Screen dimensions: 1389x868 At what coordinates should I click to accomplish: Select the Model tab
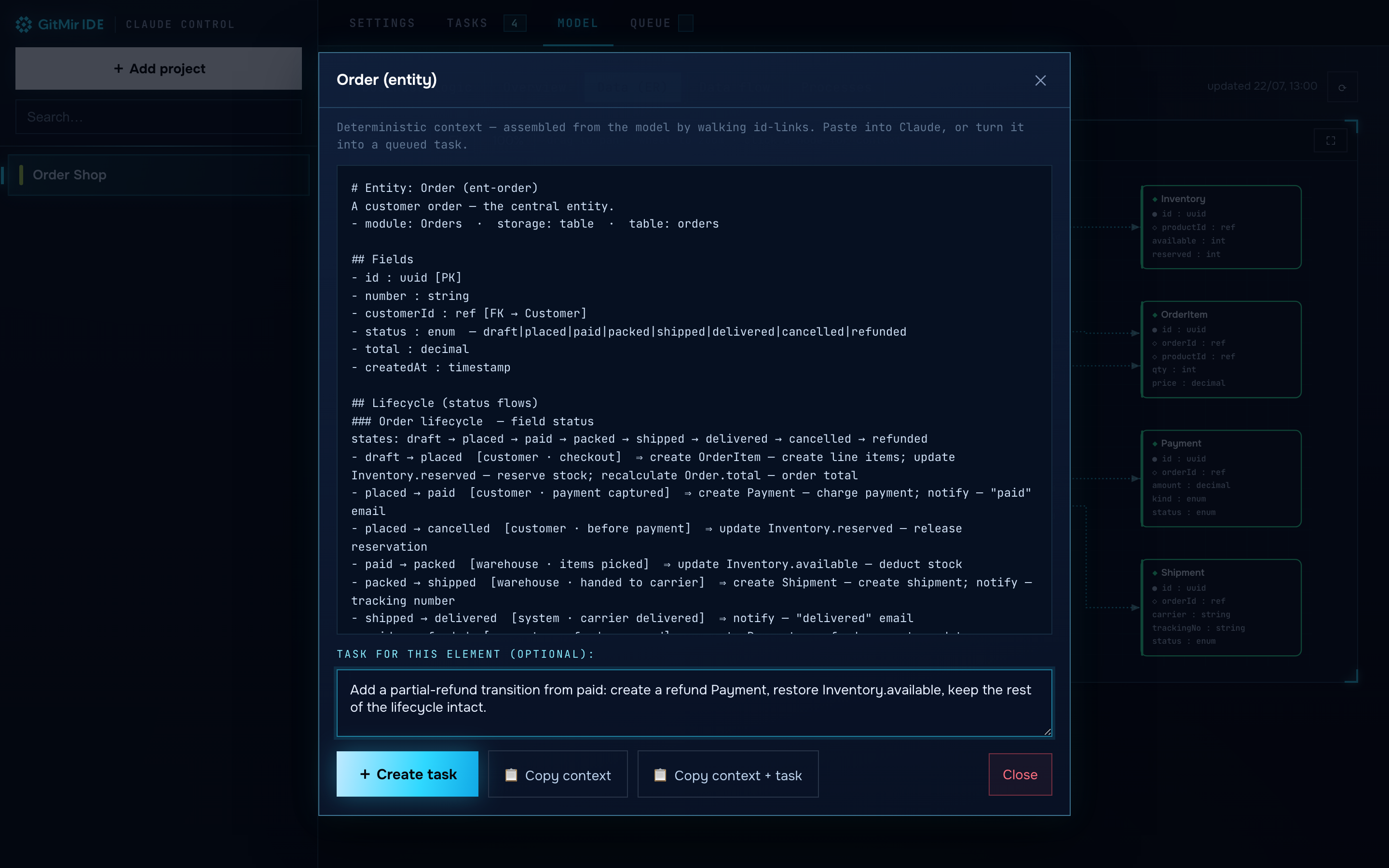[x=578, y=23]
